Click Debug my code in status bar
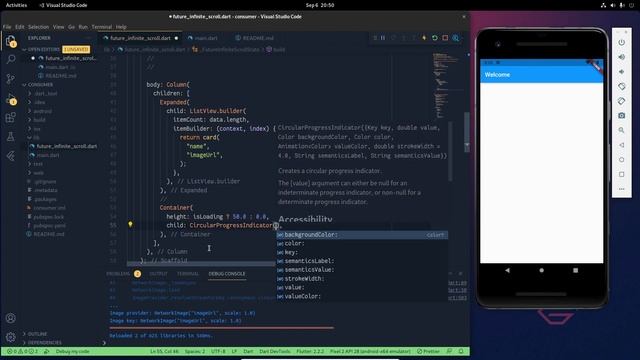Viewport: 640px width, 360px height. click(72, 351)
